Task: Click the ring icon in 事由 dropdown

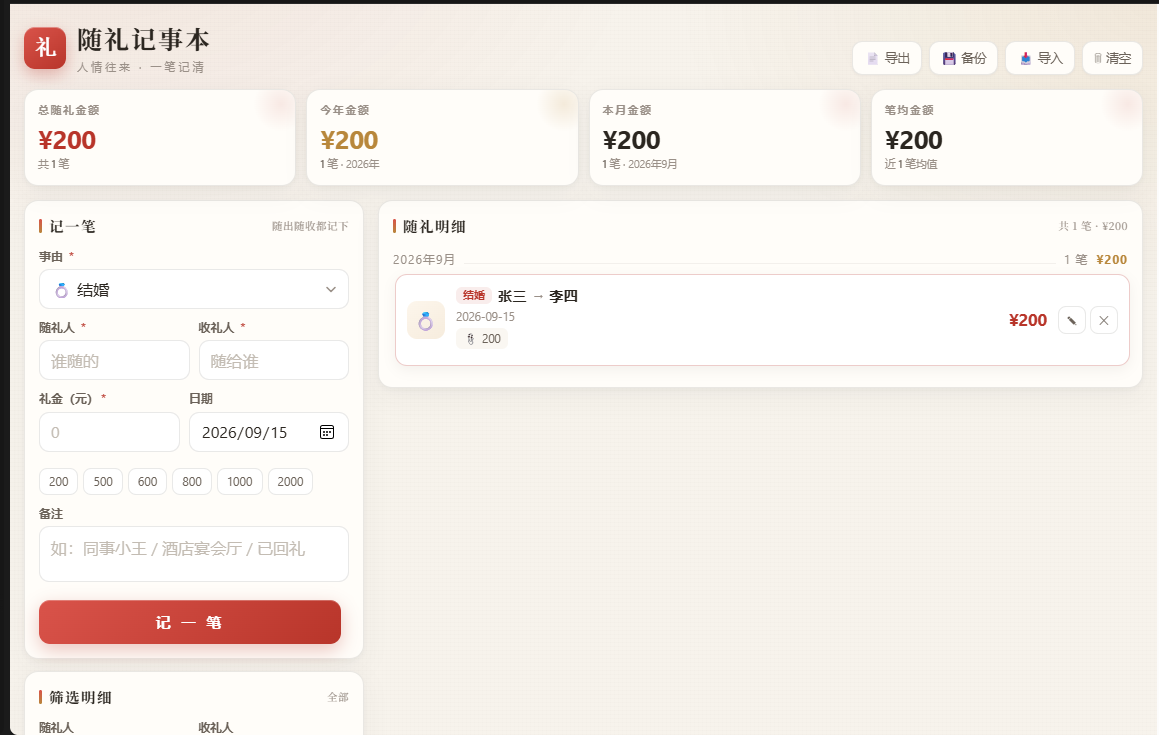Action: click(61, 290)
